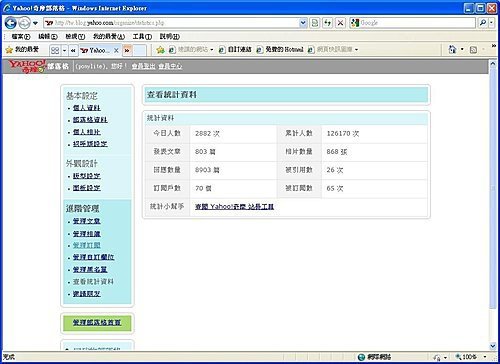Click the 查看統計資料 sidebar entry
Screen dimensions: 500x364
click(93, 282)
